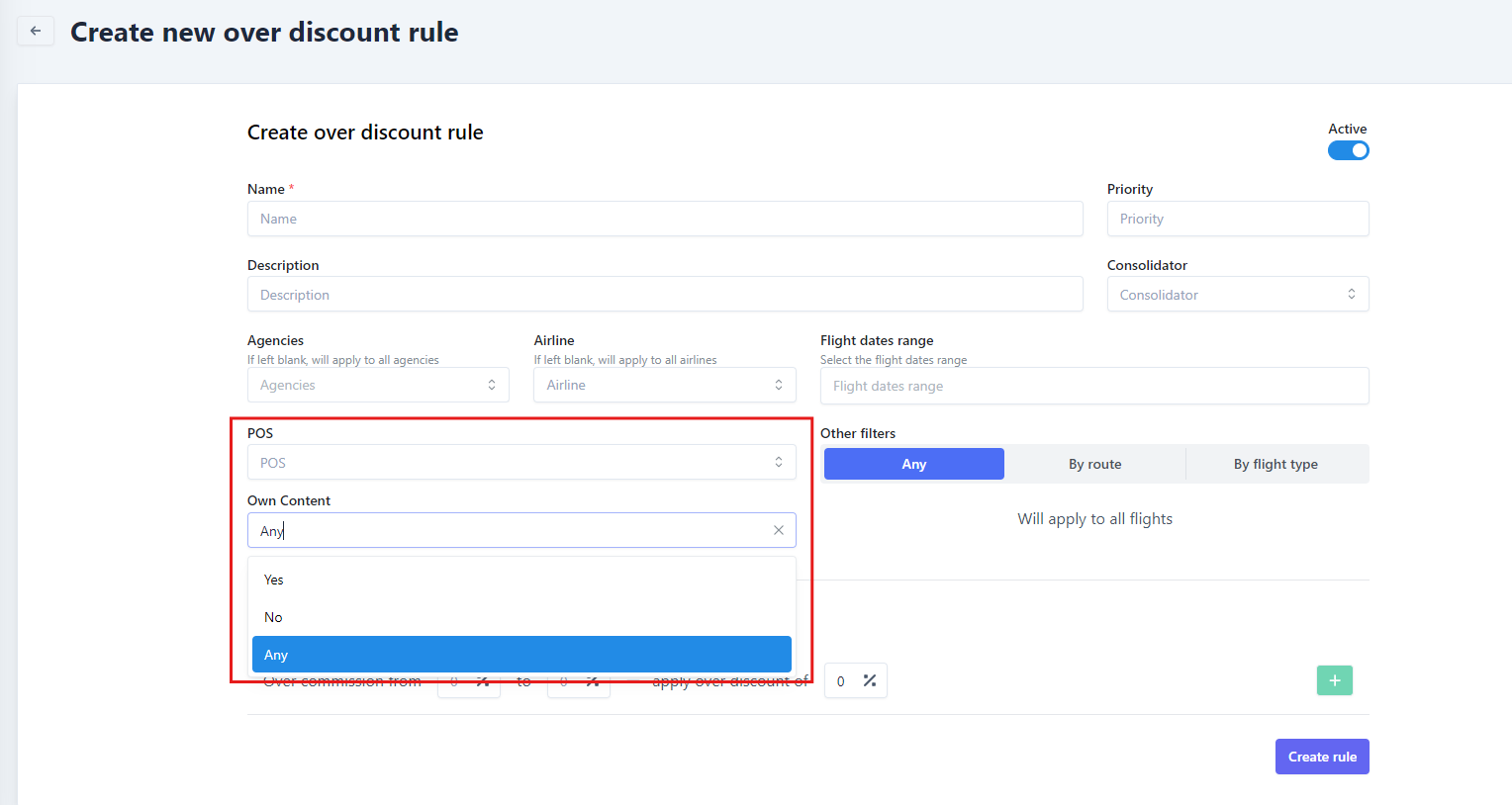Click the back arrow icon

pos(36,31)
